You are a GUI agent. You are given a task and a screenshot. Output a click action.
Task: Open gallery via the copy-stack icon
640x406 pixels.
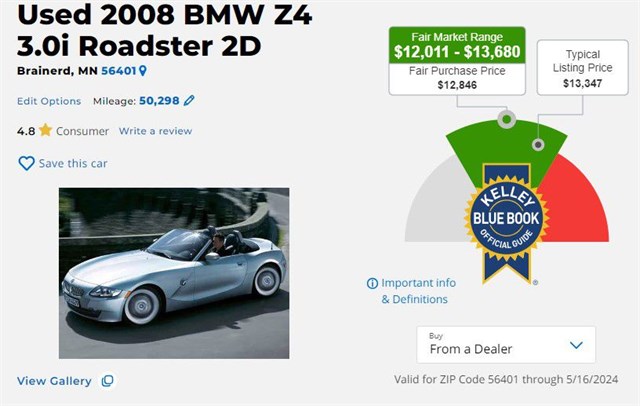point(107,381)
